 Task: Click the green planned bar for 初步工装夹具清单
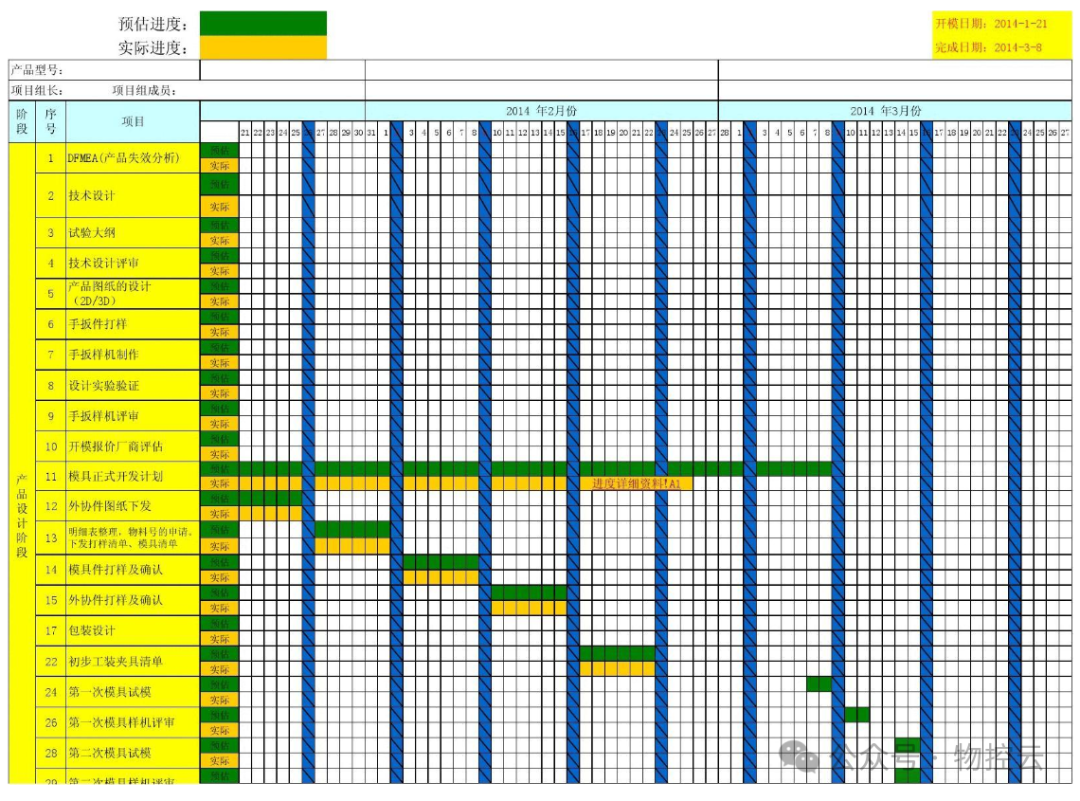pyautogui.click(x=617, y=654)
